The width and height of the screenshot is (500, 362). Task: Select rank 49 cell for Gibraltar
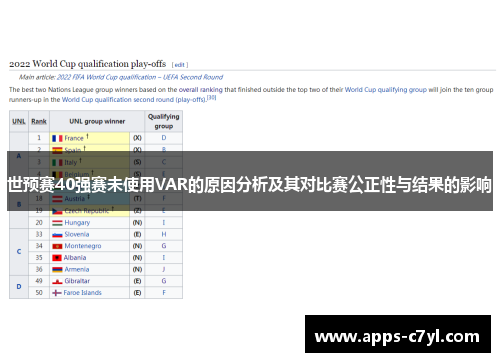39,281
